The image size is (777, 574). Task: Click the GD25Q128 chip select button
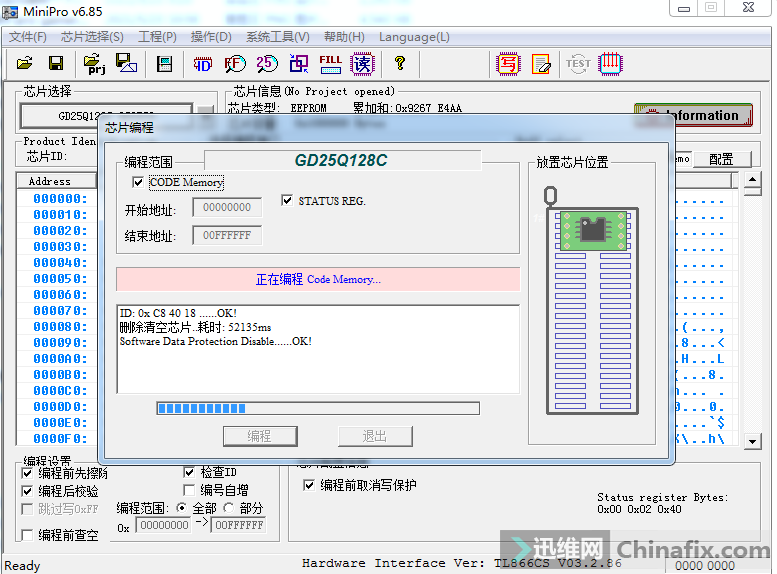[x=106, y=115]
